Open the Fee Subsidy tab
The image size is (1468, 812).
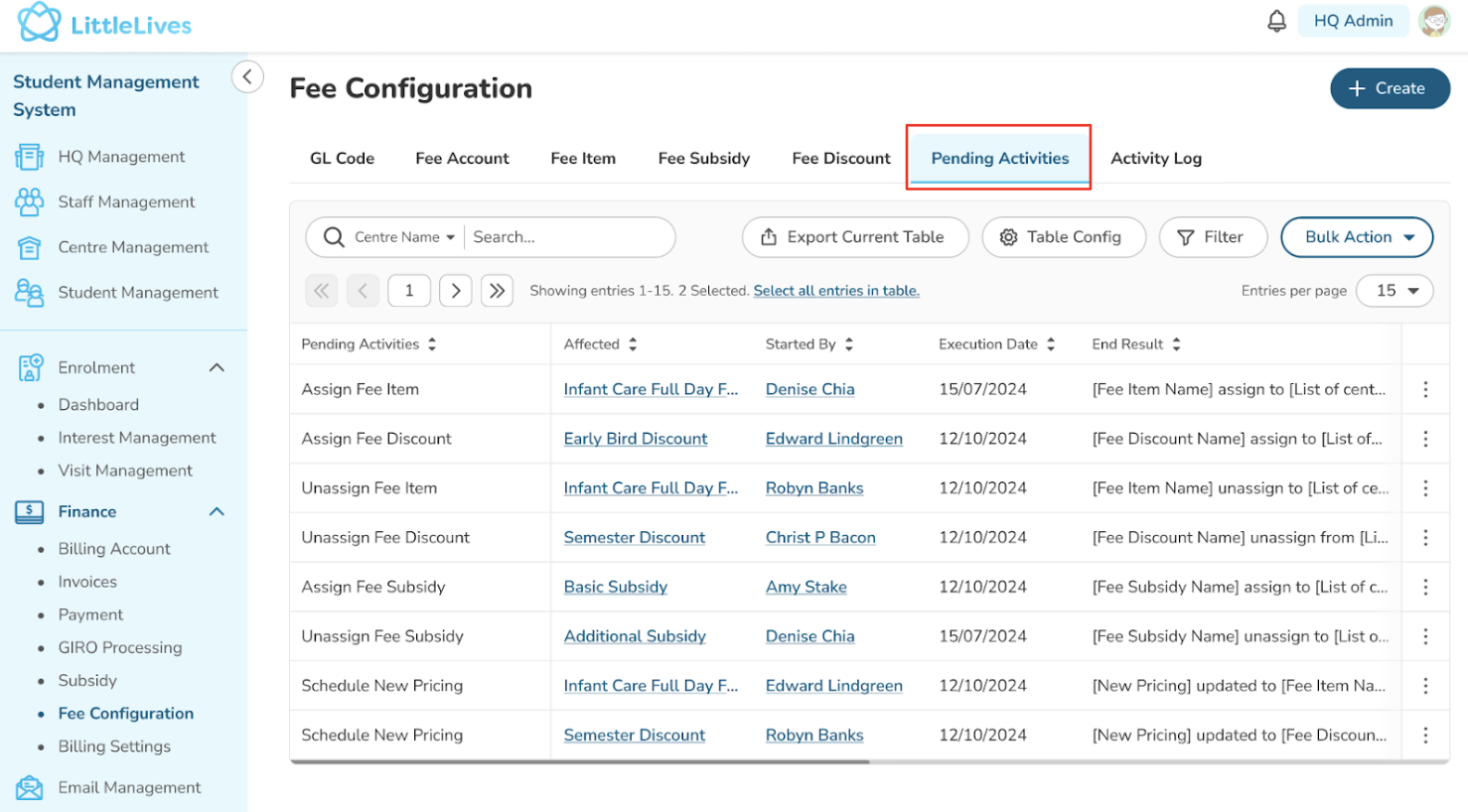[703, 158]
